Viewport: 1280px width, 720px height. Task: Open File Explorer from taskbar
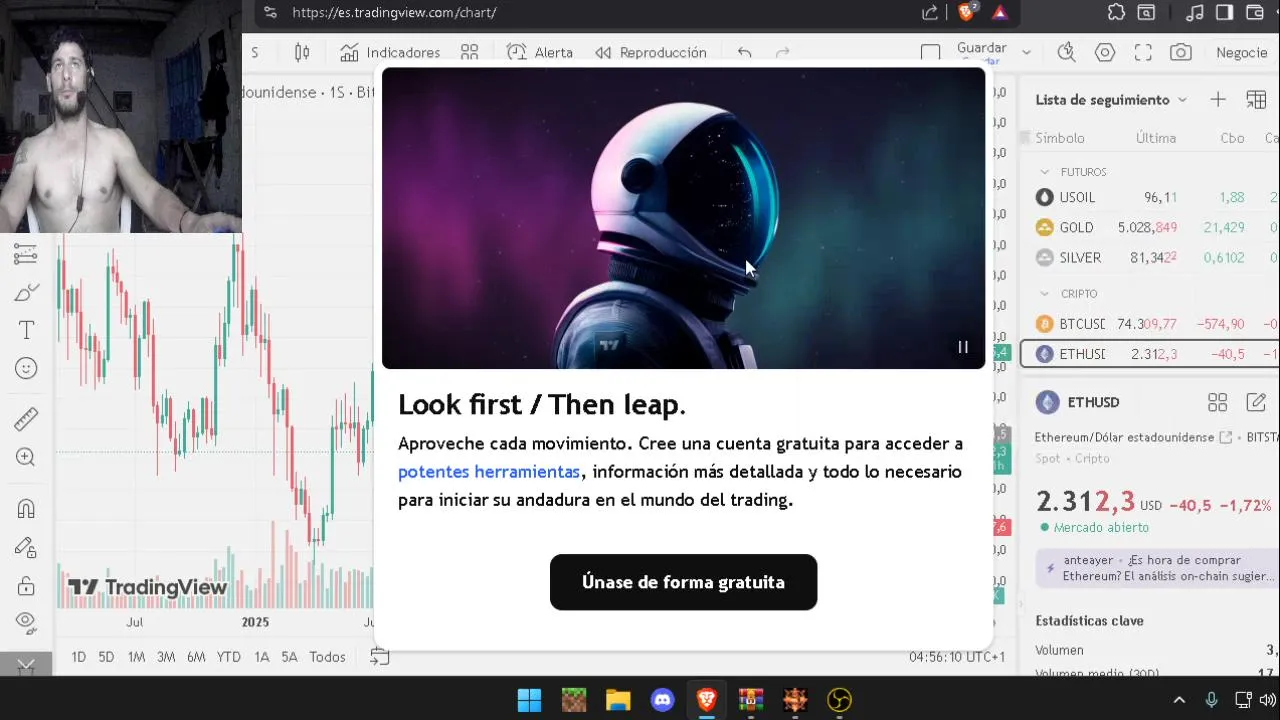coord(618,700)
